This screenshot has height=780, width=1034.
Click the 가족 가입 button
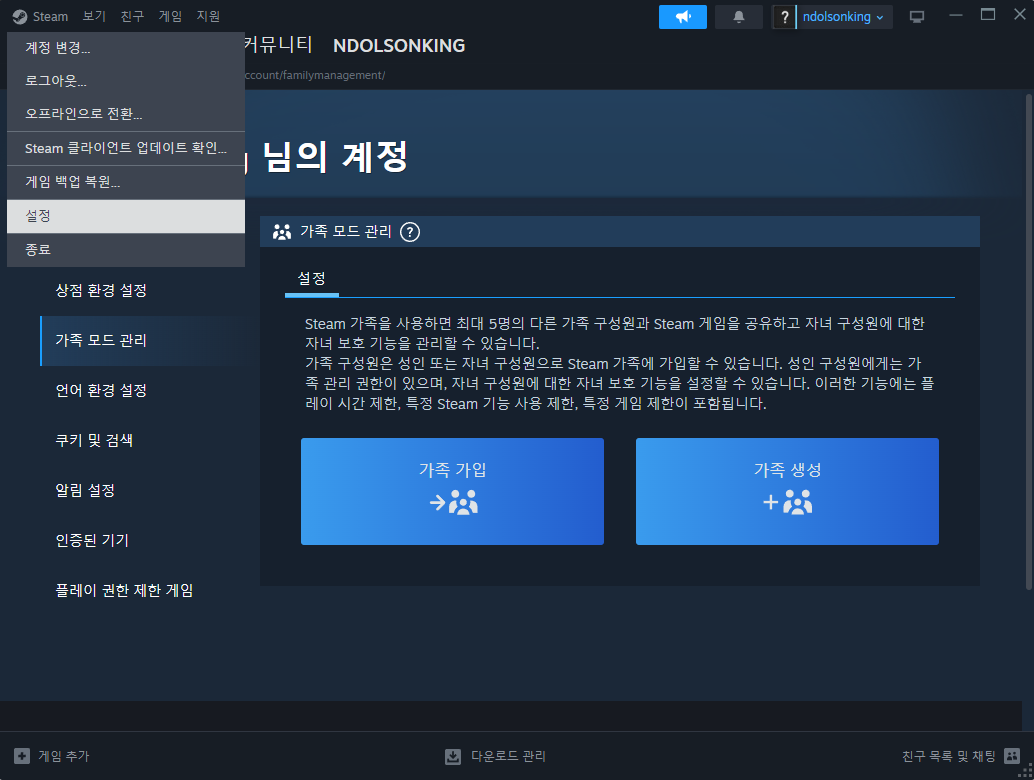coord(452,491)
